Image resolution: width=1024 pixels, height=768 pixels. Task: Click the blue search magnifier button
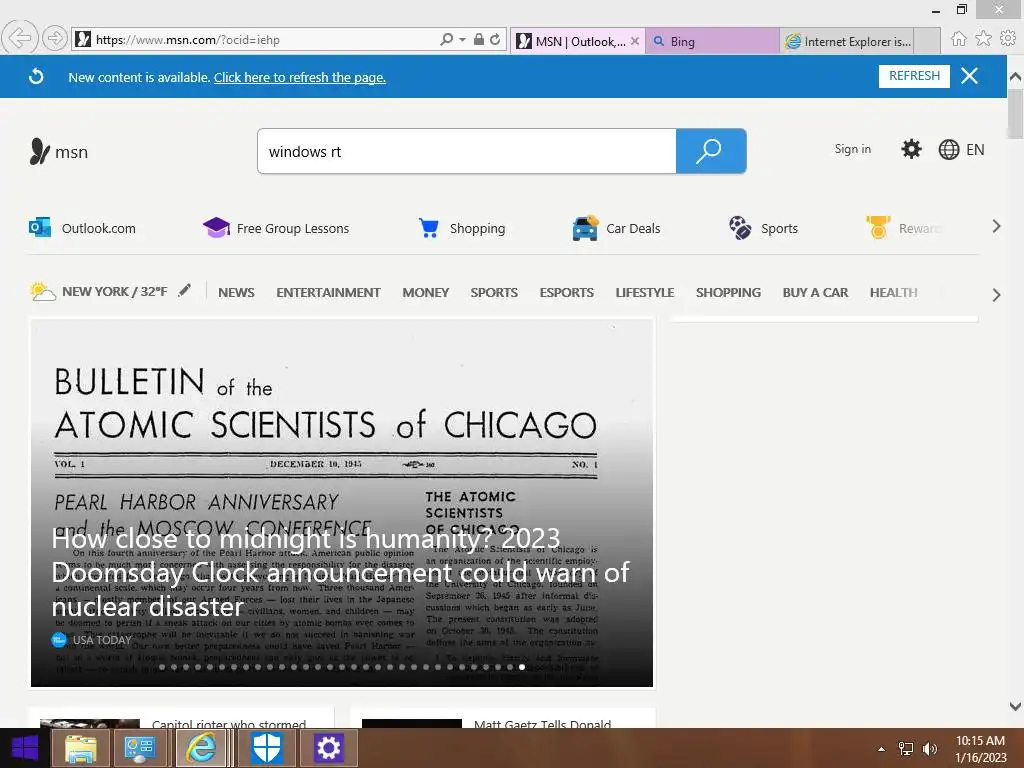[x=711, y=152]
